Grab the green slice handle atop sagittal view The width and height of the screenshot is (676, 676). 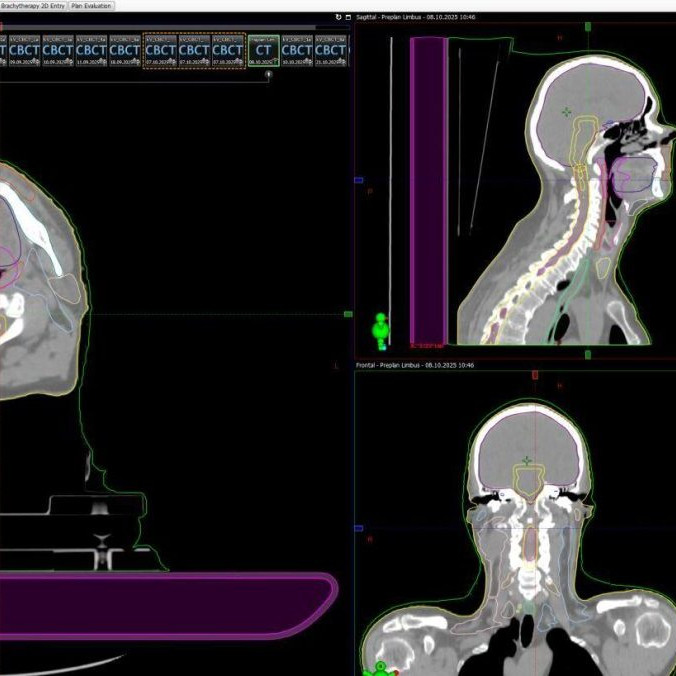click(x=588, y=27)
